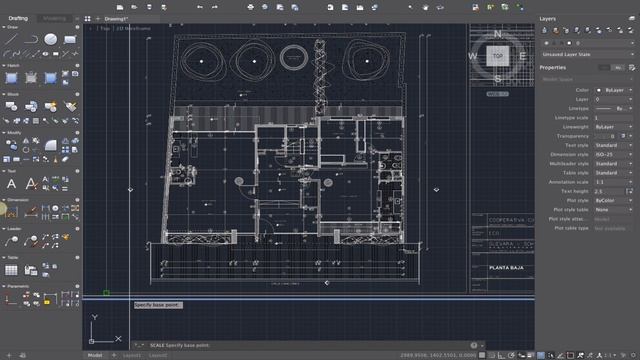Toggle the rightmost status bar icon

633,355
